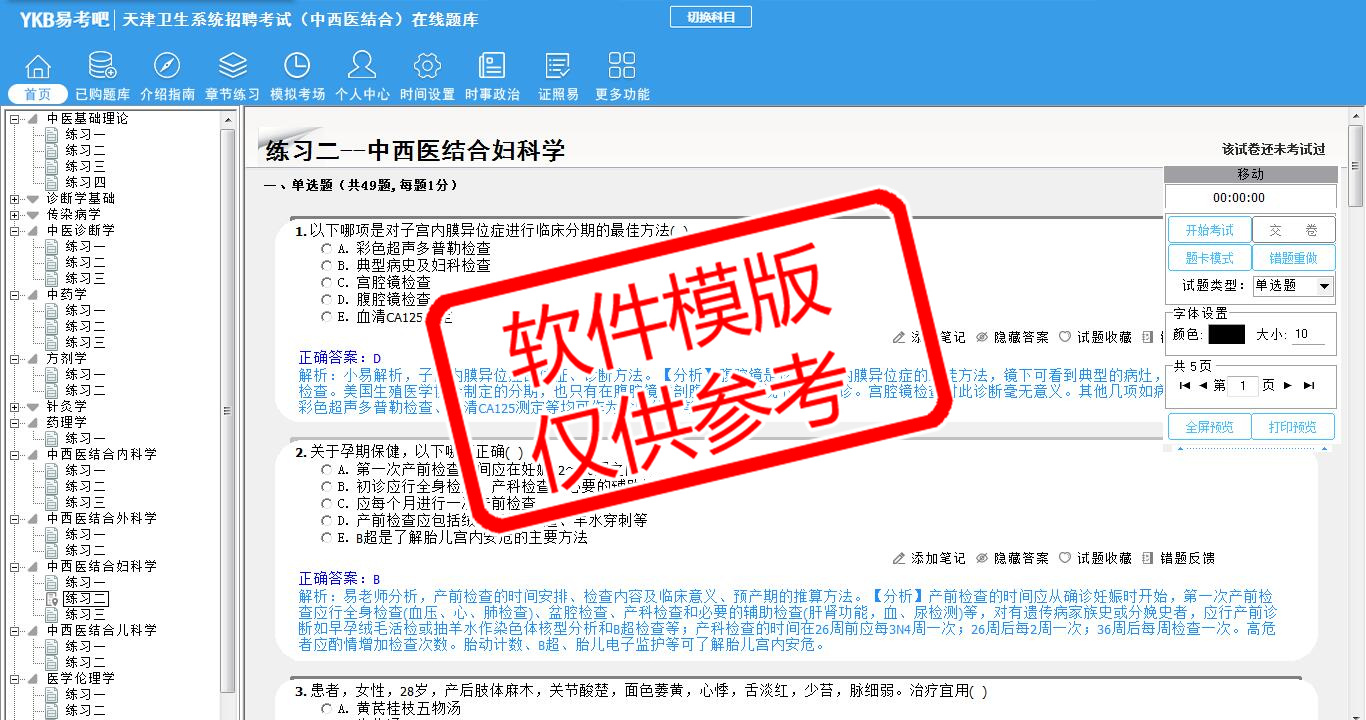This screenshot has width=1366, height=720.
Task: Expand the 诊断学基础 tree node
Action: pyautogui.click(x=15, y=198)
